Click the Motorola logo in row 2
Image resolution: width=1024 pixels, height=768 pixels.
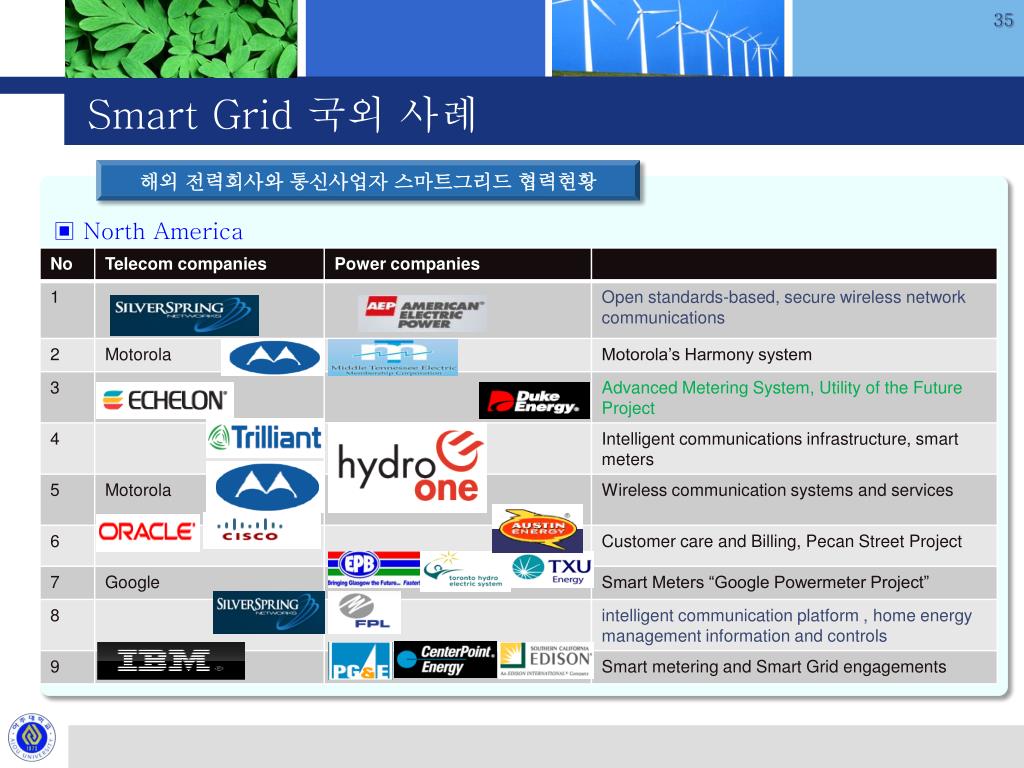point(274,357)
